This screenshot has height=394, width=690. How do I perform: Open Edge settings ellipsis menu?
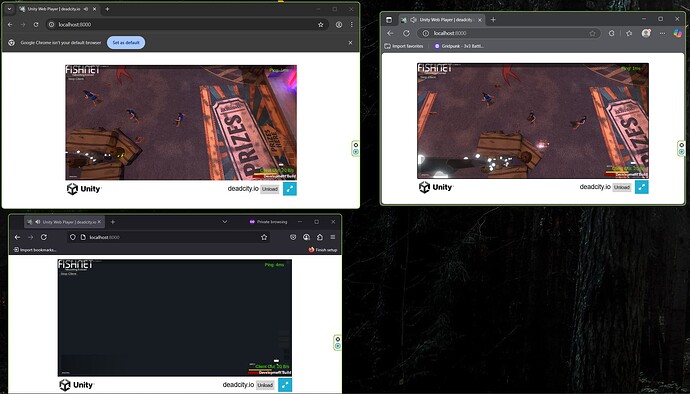[x=662, y=33]
